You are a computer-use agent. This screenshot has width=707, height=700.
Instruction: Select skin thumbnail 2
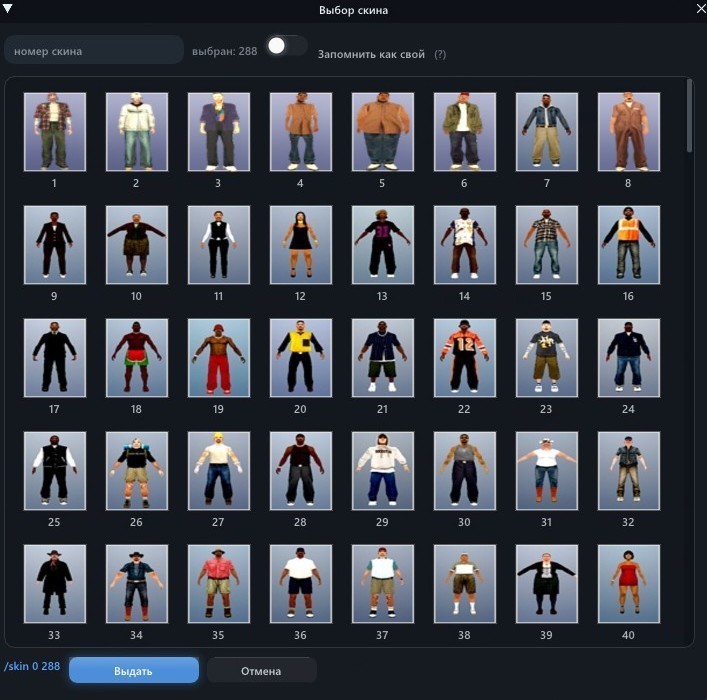tap(137, 132)
